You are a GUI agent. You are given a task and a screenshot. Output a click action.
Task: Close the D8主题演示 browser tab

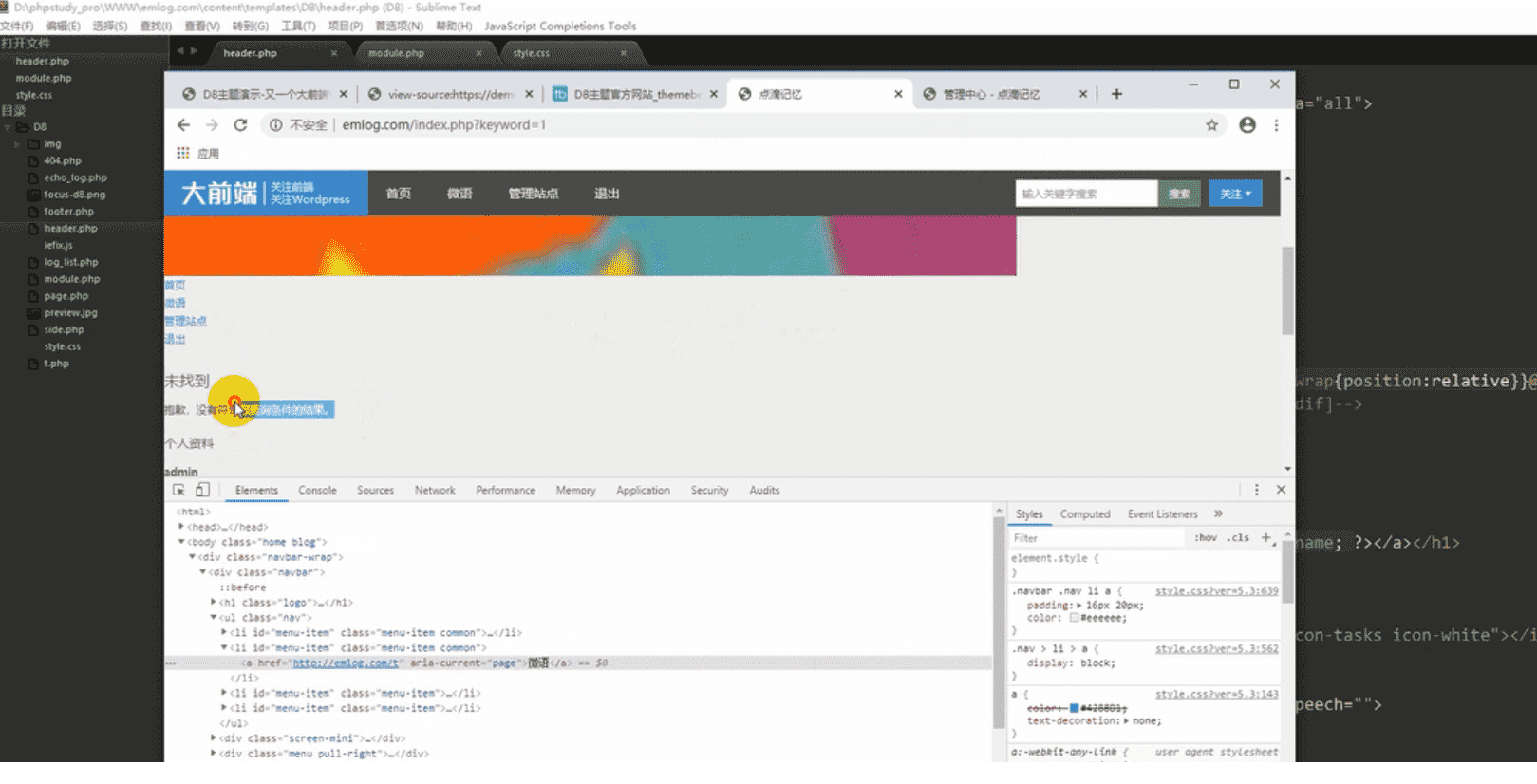click(343, 94)
